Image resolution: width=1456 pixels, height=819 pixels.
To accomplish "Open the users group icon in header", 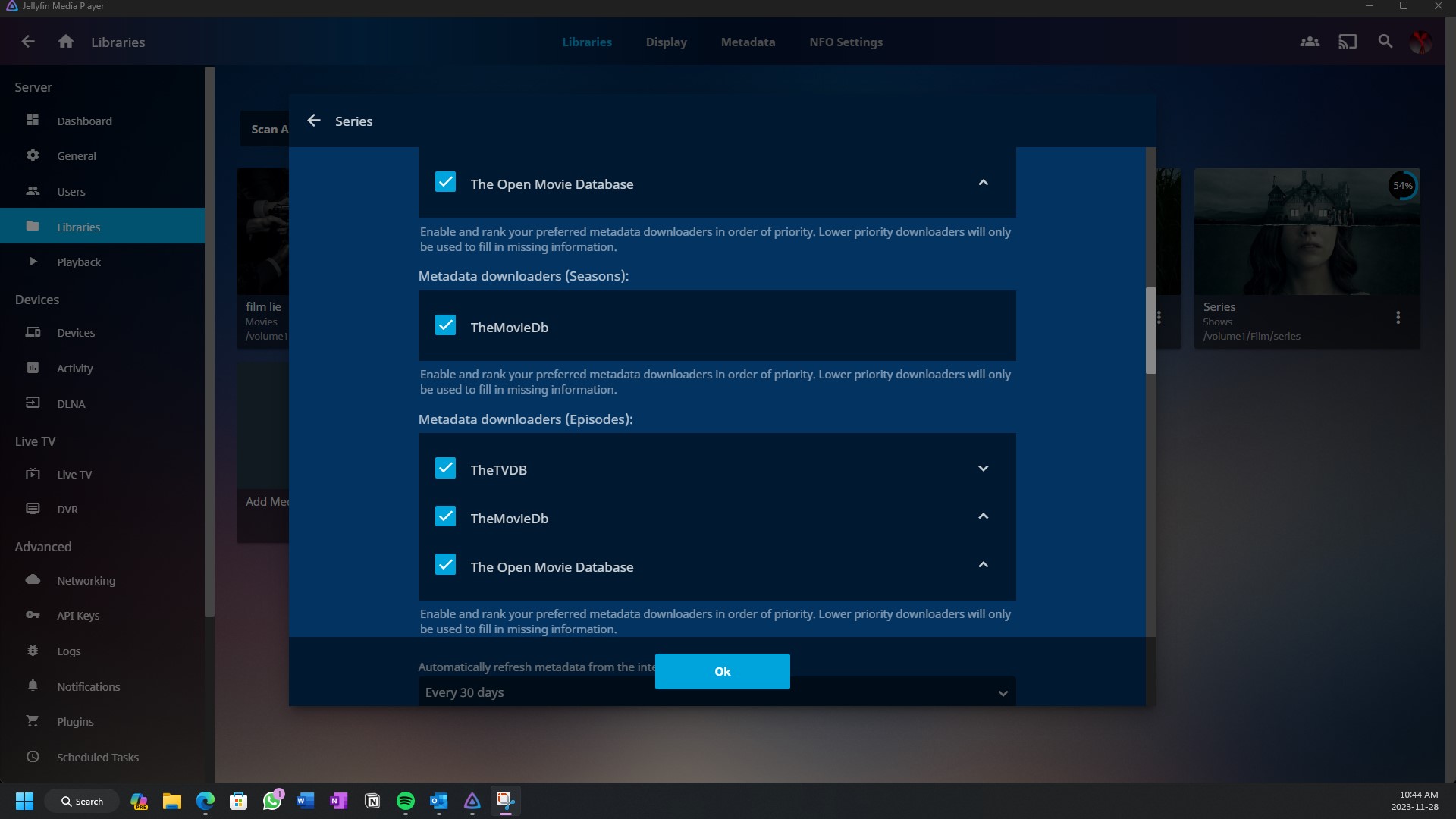I will [1310, 42].
